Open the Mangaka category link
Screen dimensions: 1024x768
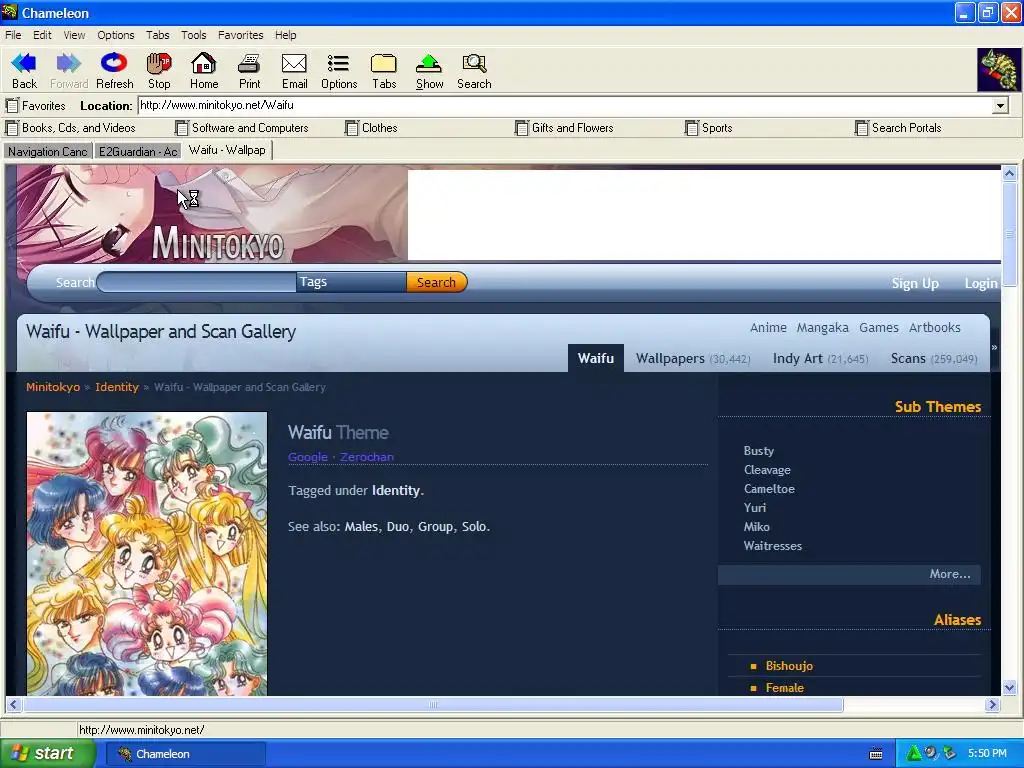(x=822, y=327)
